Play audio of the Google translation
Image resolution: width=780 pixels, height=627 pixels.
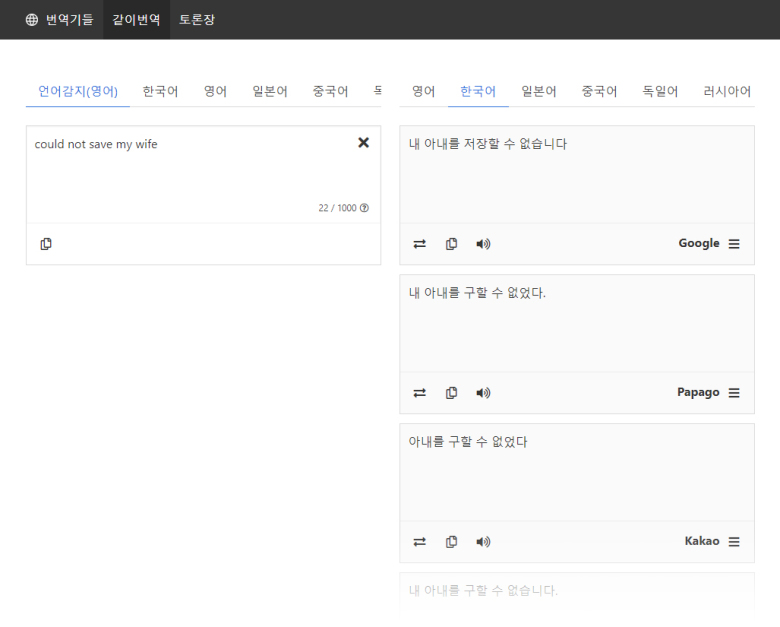[x=484, y=244]
